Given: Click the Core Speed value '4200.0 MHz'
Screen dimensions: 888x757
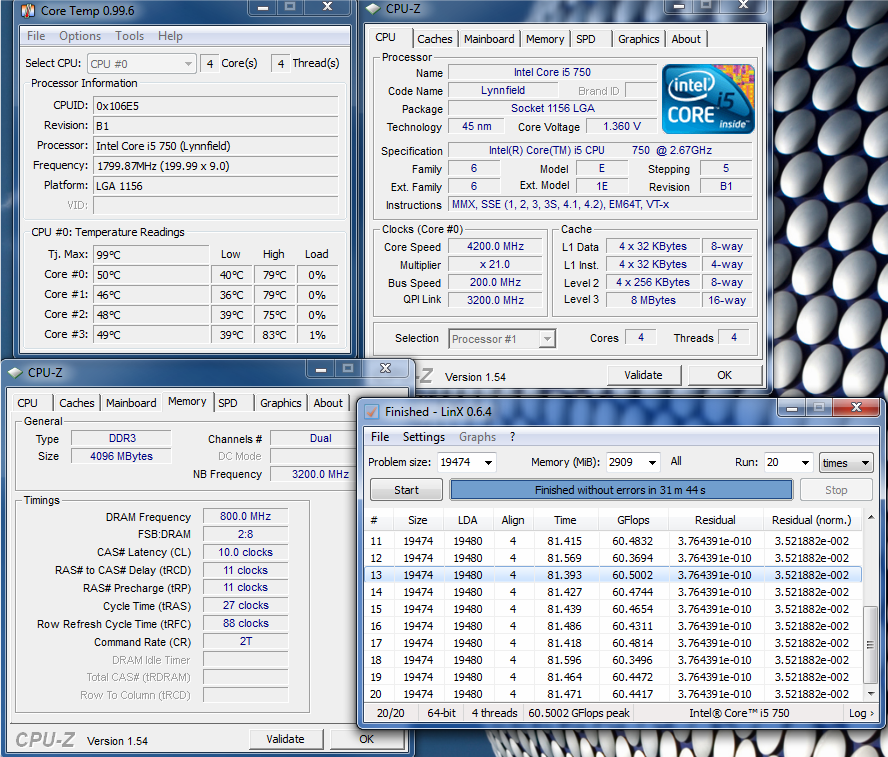Looking at the screenshot, I should tap(496, 246).
